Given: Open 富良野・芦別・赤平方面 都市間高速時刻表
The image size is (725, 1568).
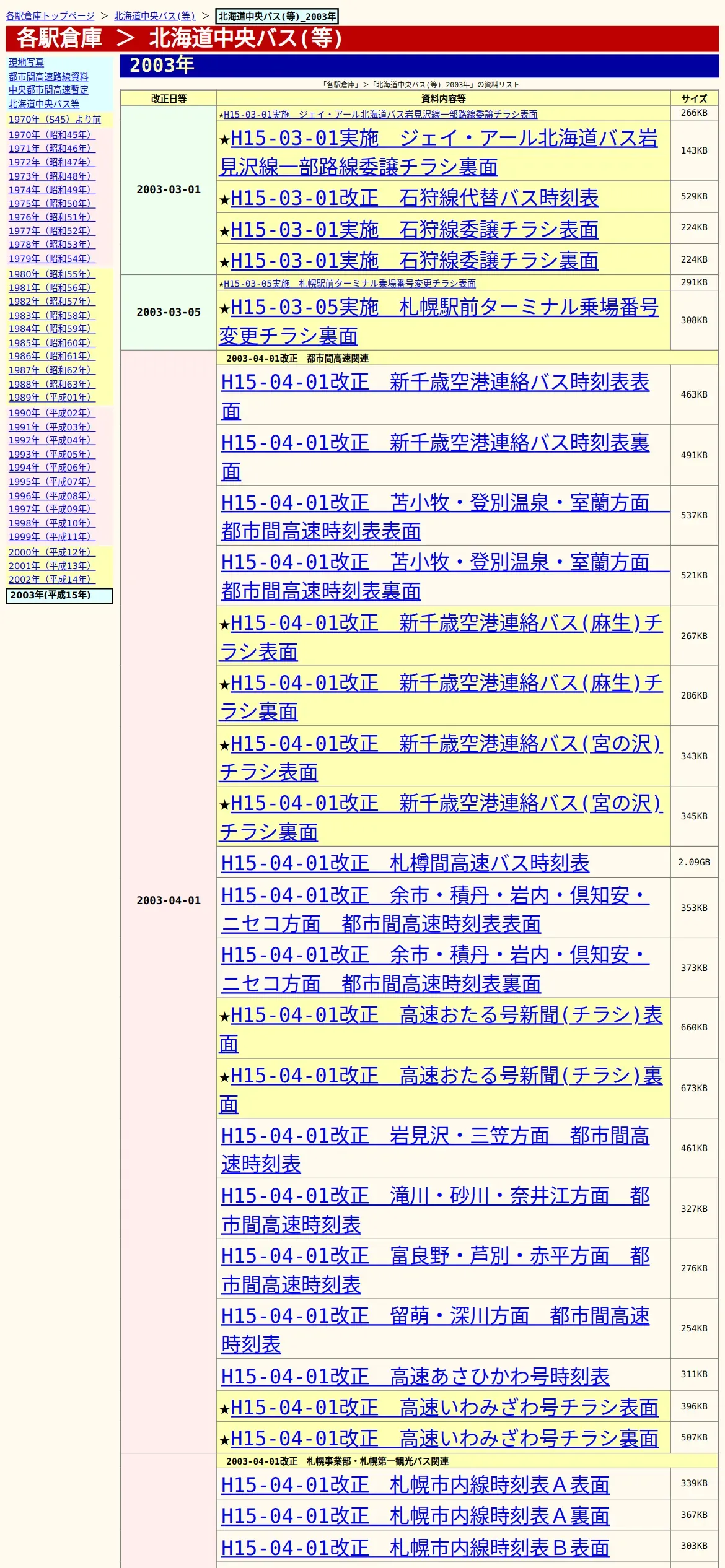Looking at the screenshot, I should [435, 1270].
